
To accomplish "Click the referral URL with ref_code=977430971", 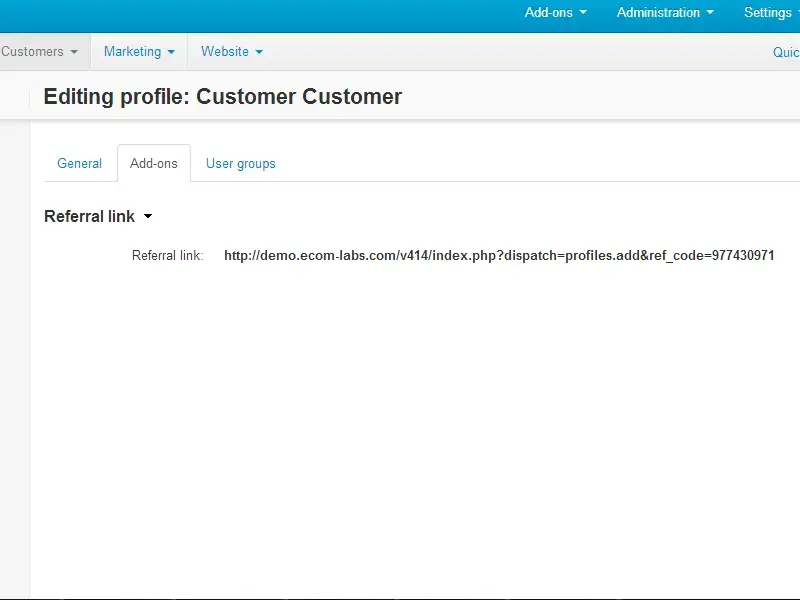I will [x=499, y=256].
